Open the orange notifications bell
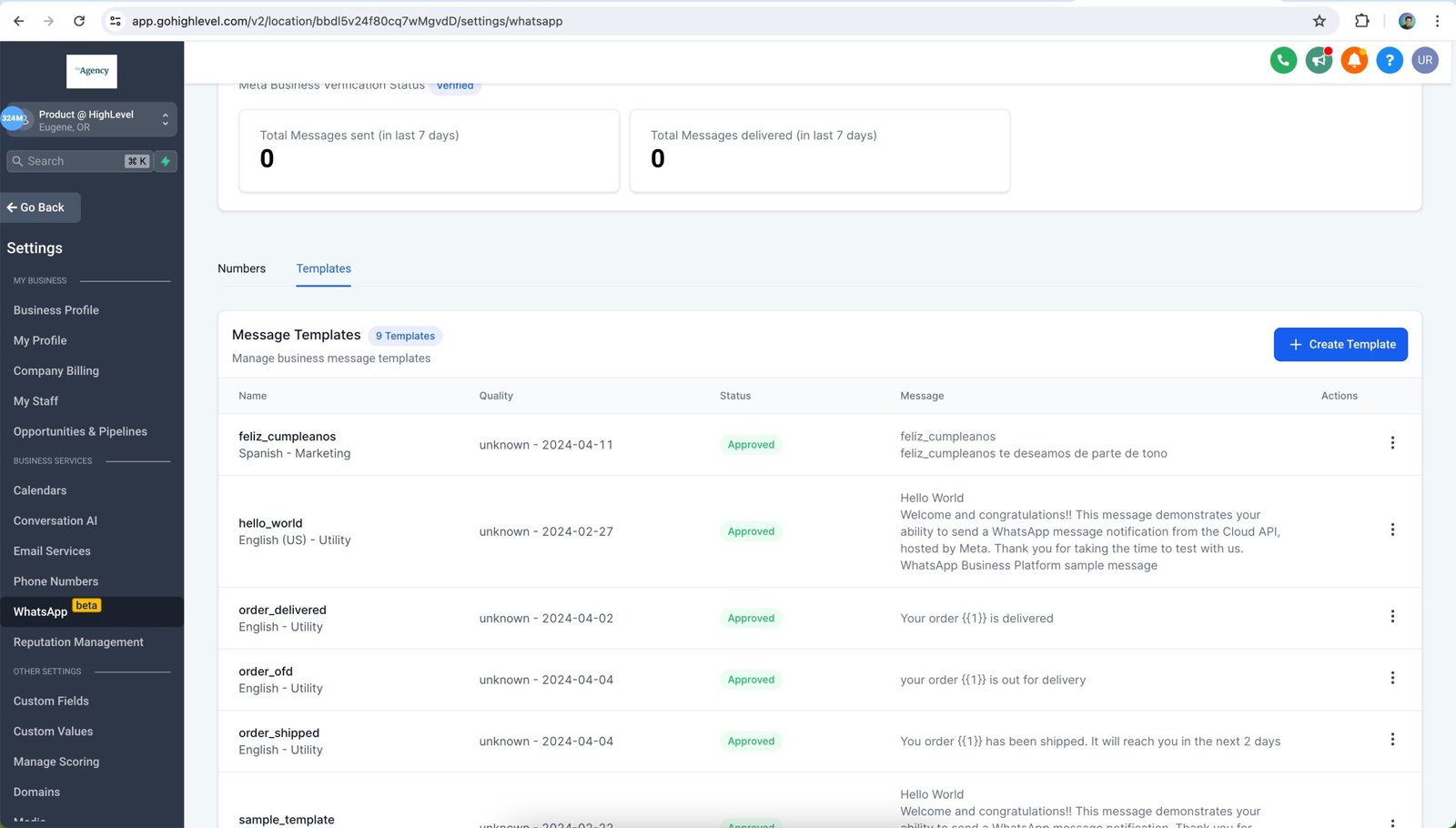1456x828 pixels. pyautogui.click(x=1354, y=61)
